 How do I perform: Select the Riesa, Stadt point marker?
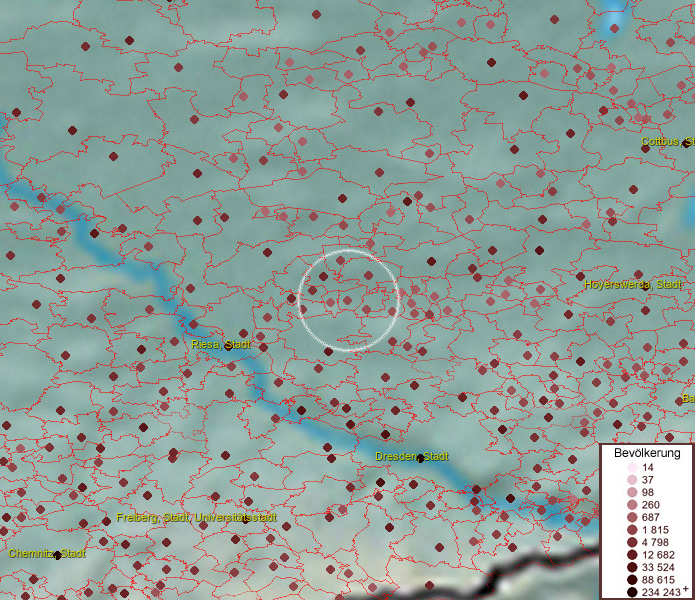click(228, 347)
